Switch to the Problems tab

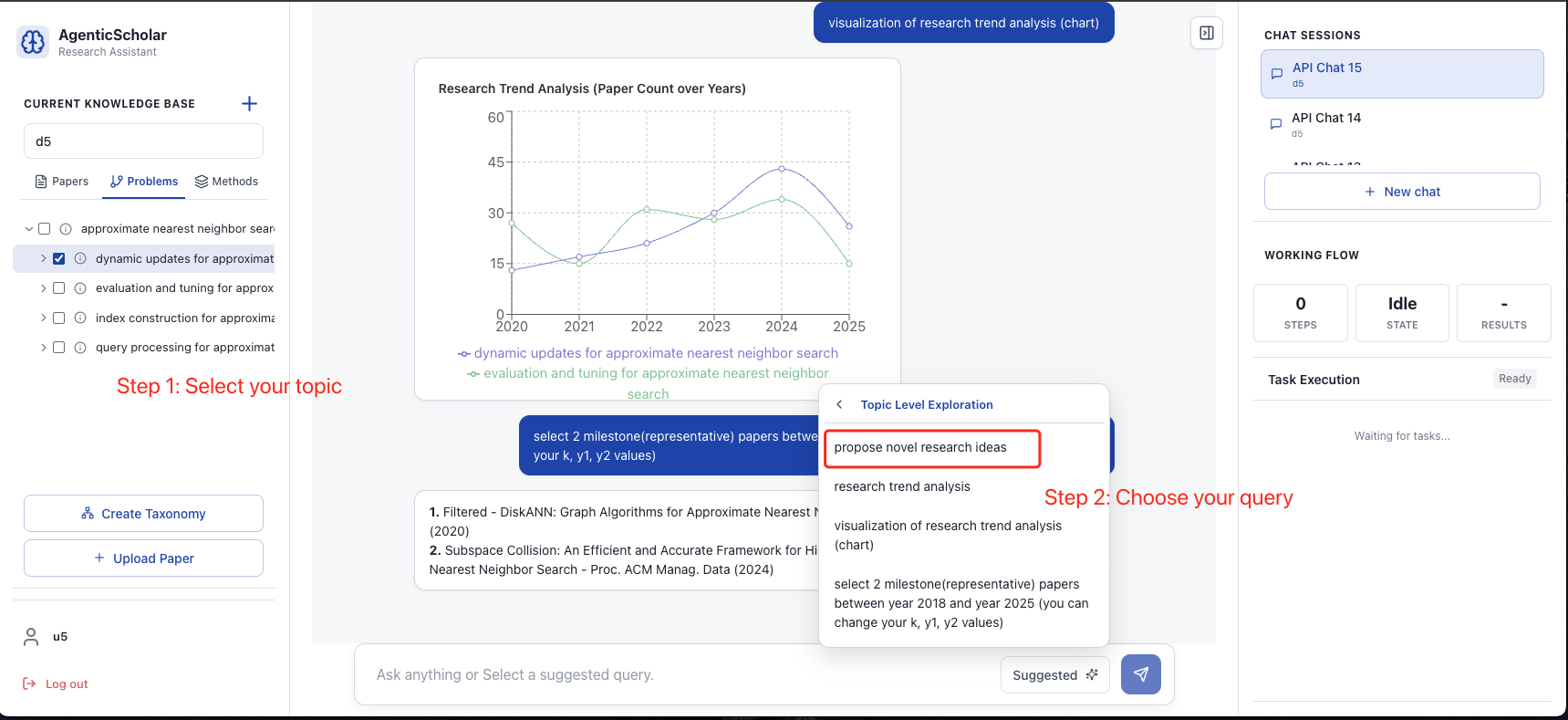pos(144,182)
